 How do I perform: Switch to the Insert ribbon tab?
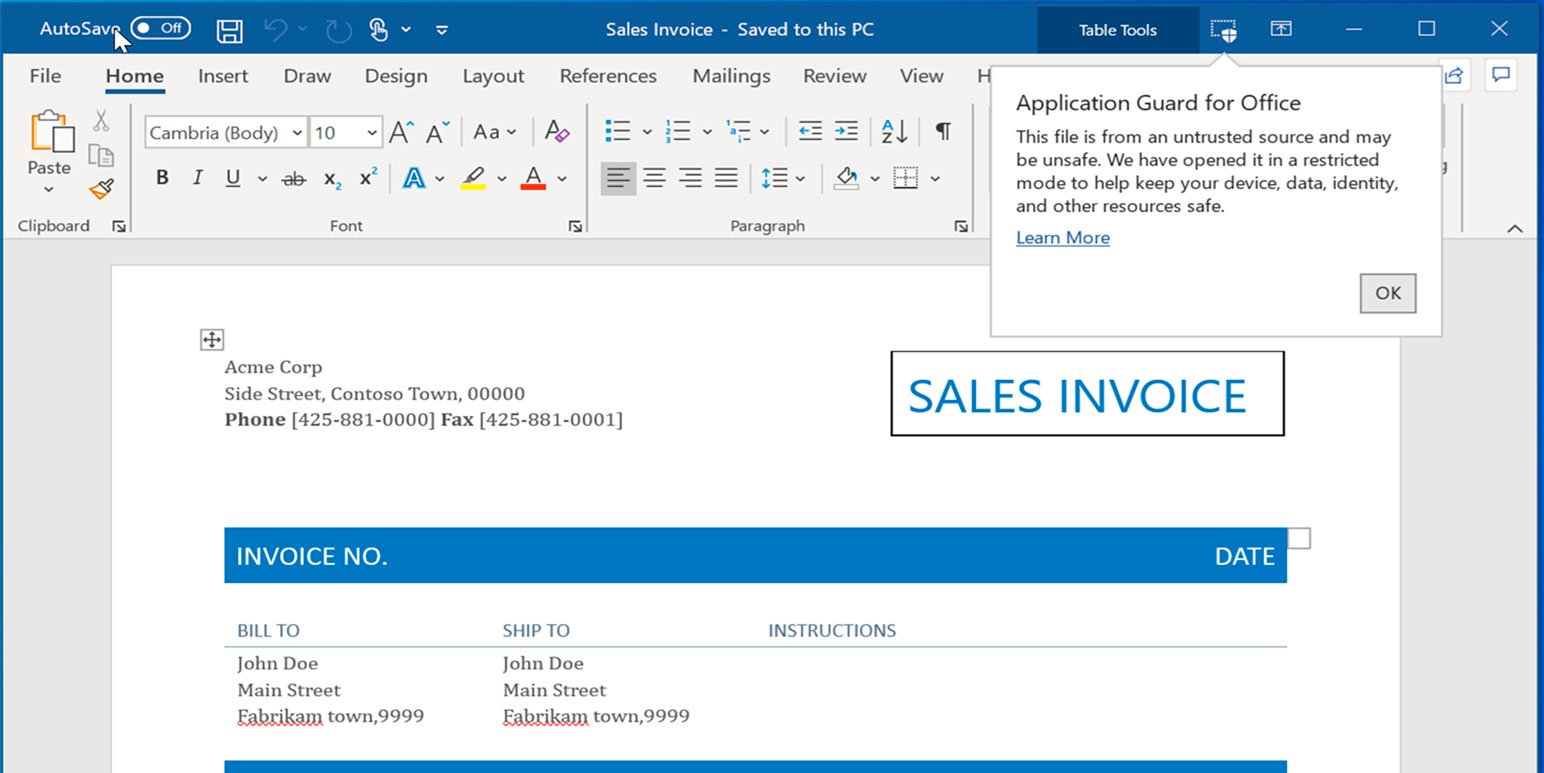[x=222, y=76]
